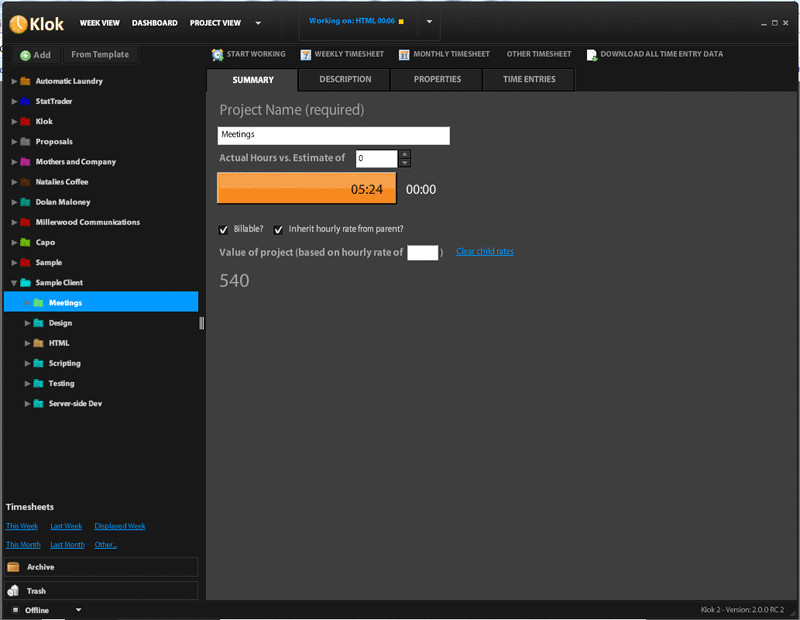Click the Estimate hours number field
This screenshot has width=800, height=620.
pyautogui.click(x=377, y=158)
